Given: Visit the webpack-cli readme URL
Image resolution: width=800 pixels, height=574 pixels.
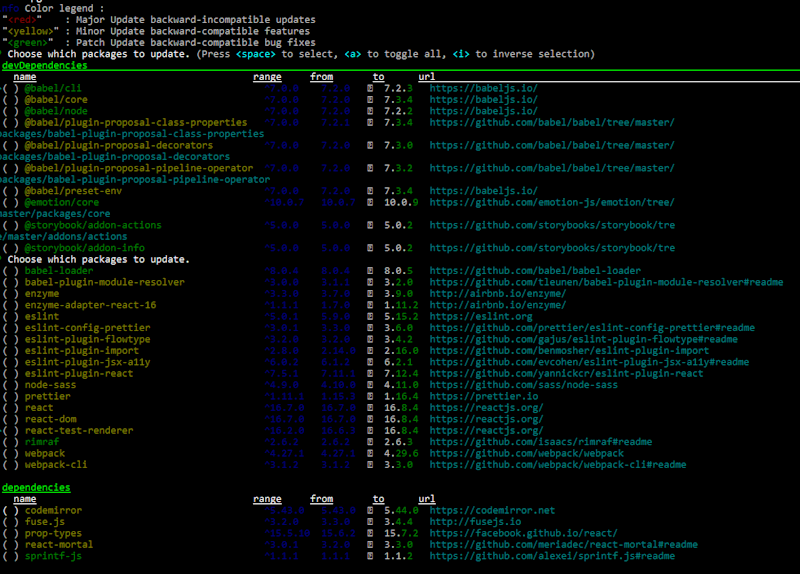Looking at the screenshot, I should pos(558,465).
